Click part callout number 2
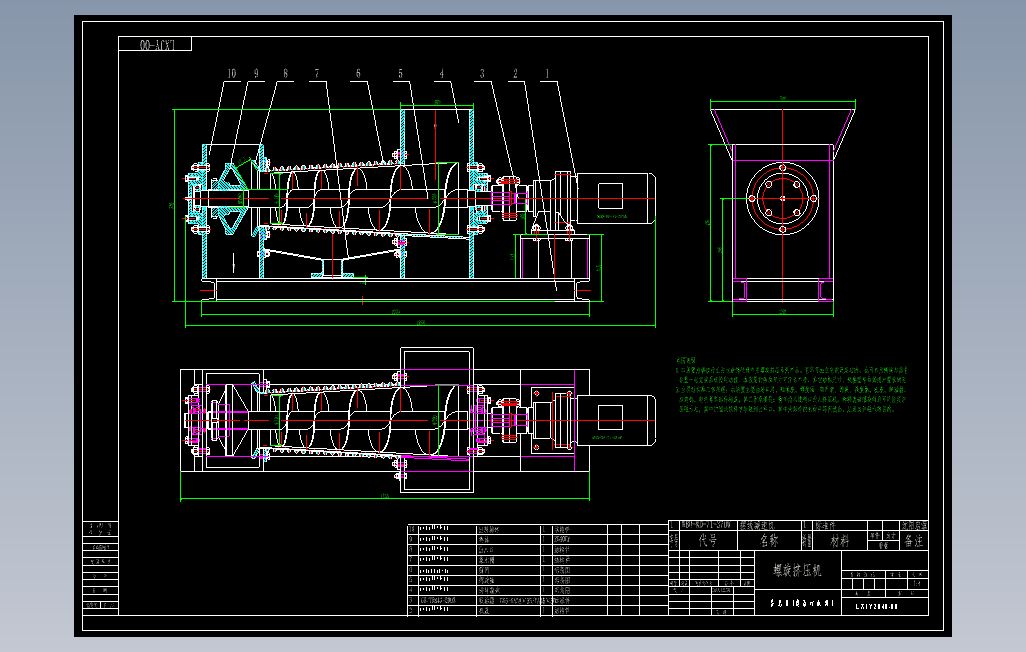The image size is (1026, 652). (515, 74)
